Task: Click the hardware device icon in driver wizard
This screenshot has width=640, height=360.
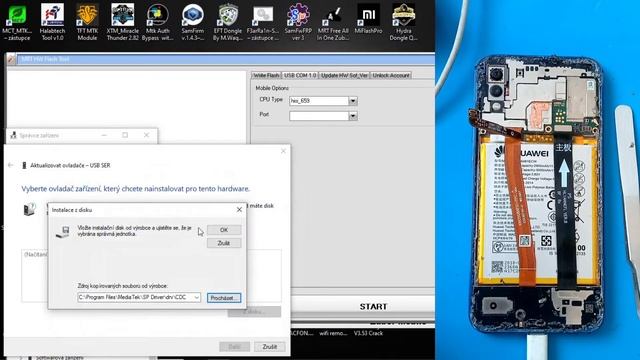Action: pos(29,209)
